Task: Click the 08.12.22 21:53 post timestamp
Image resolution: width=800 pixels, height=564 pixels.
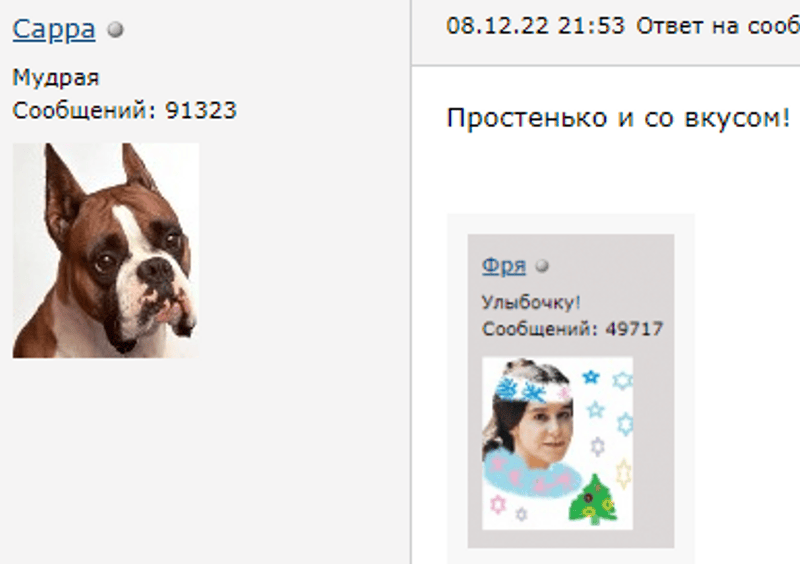Action: pyautogui.click(x=535, y=26)
